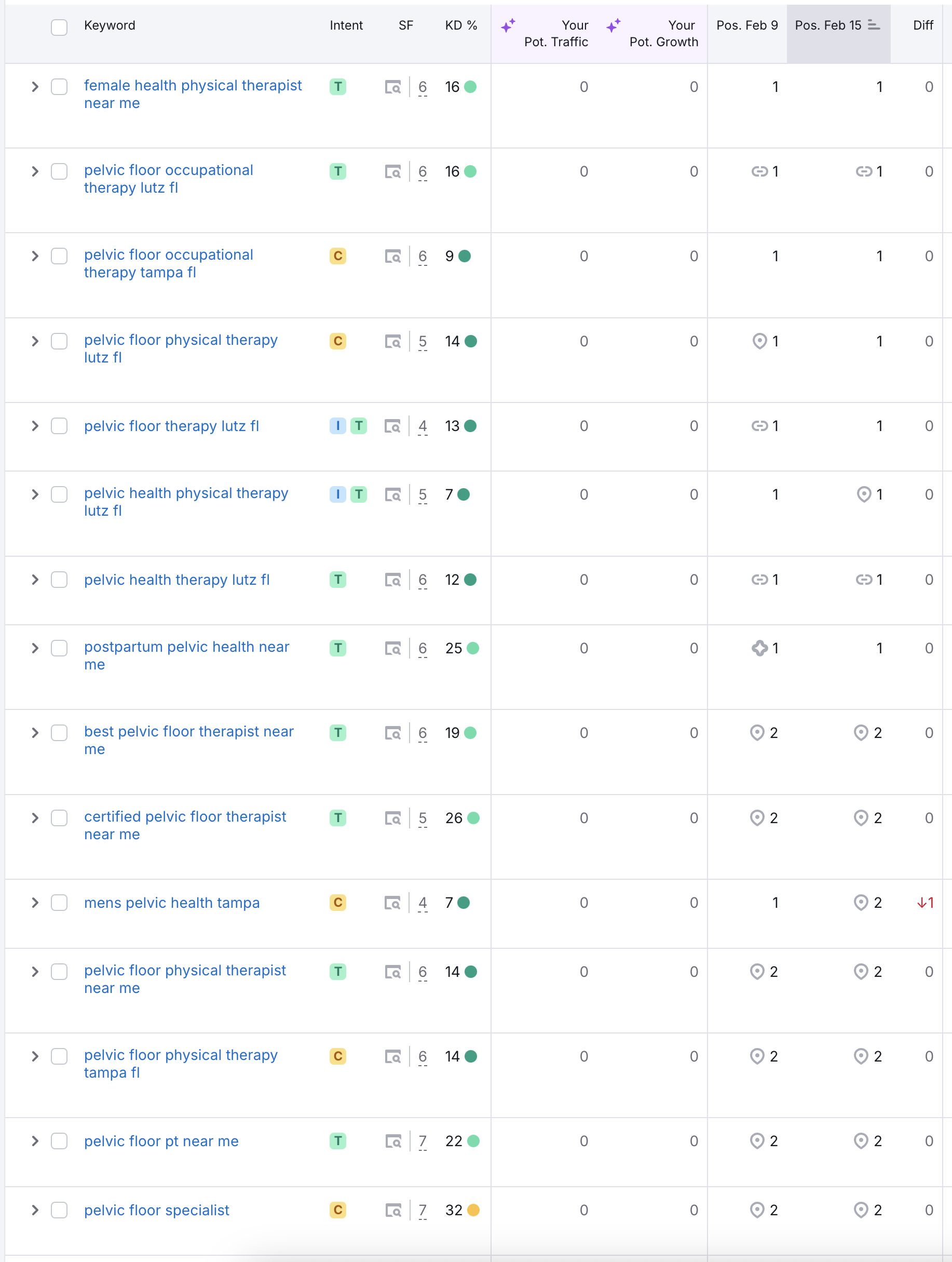Expand the "certified pelvic floor therapist near me" row
The width and height of the screenshot is (952, 1262).
(x=35, y=817)
